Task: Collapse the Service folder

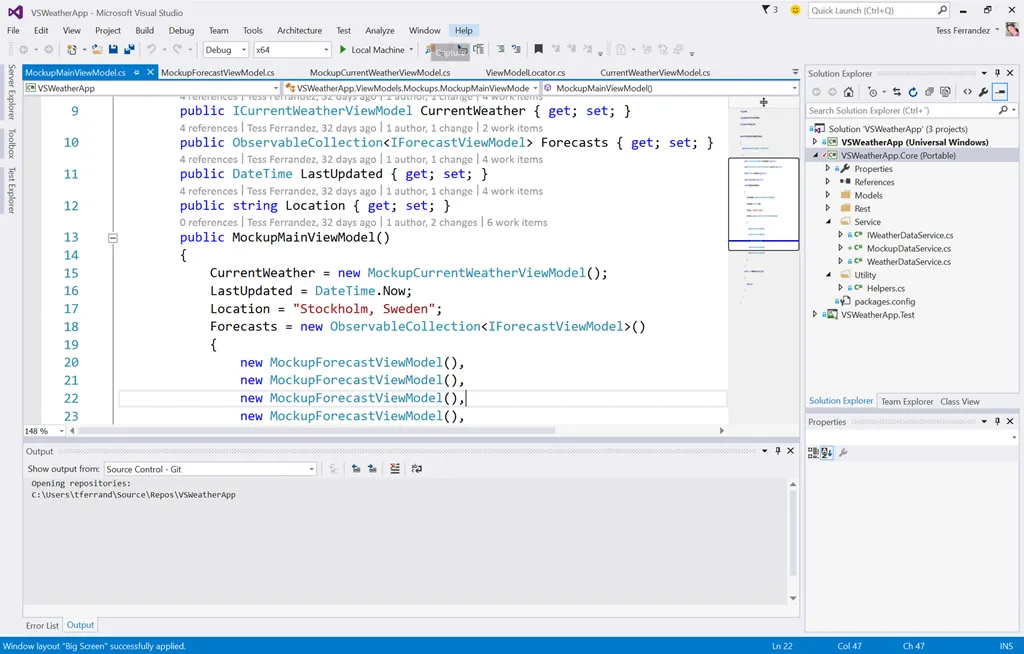Action: [x=828, y=221]
